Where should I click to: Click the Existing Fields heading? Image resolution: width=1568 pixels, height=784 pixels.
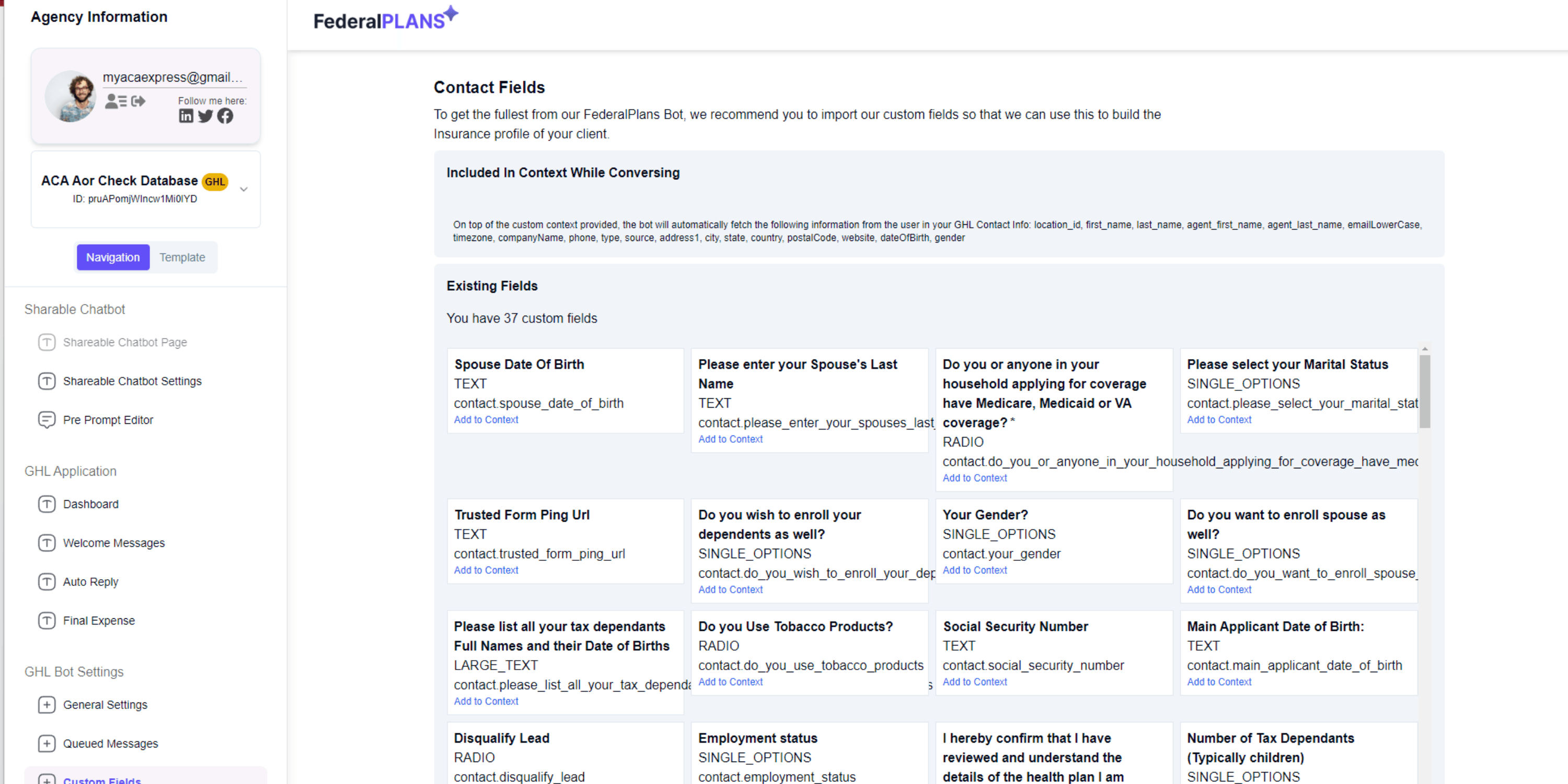492,286
